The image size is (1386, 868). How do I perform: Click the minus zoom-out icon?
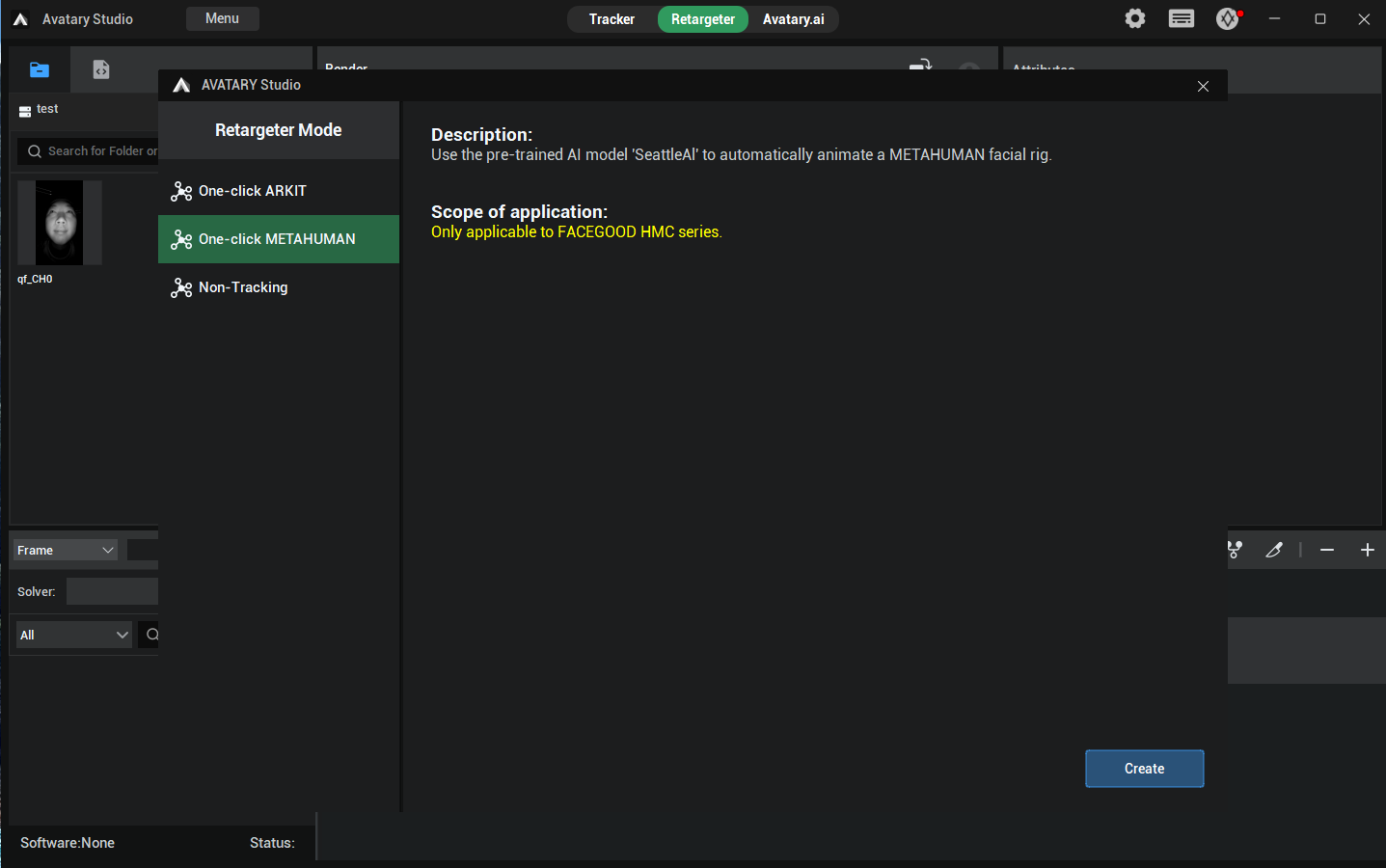(1327, 550)
